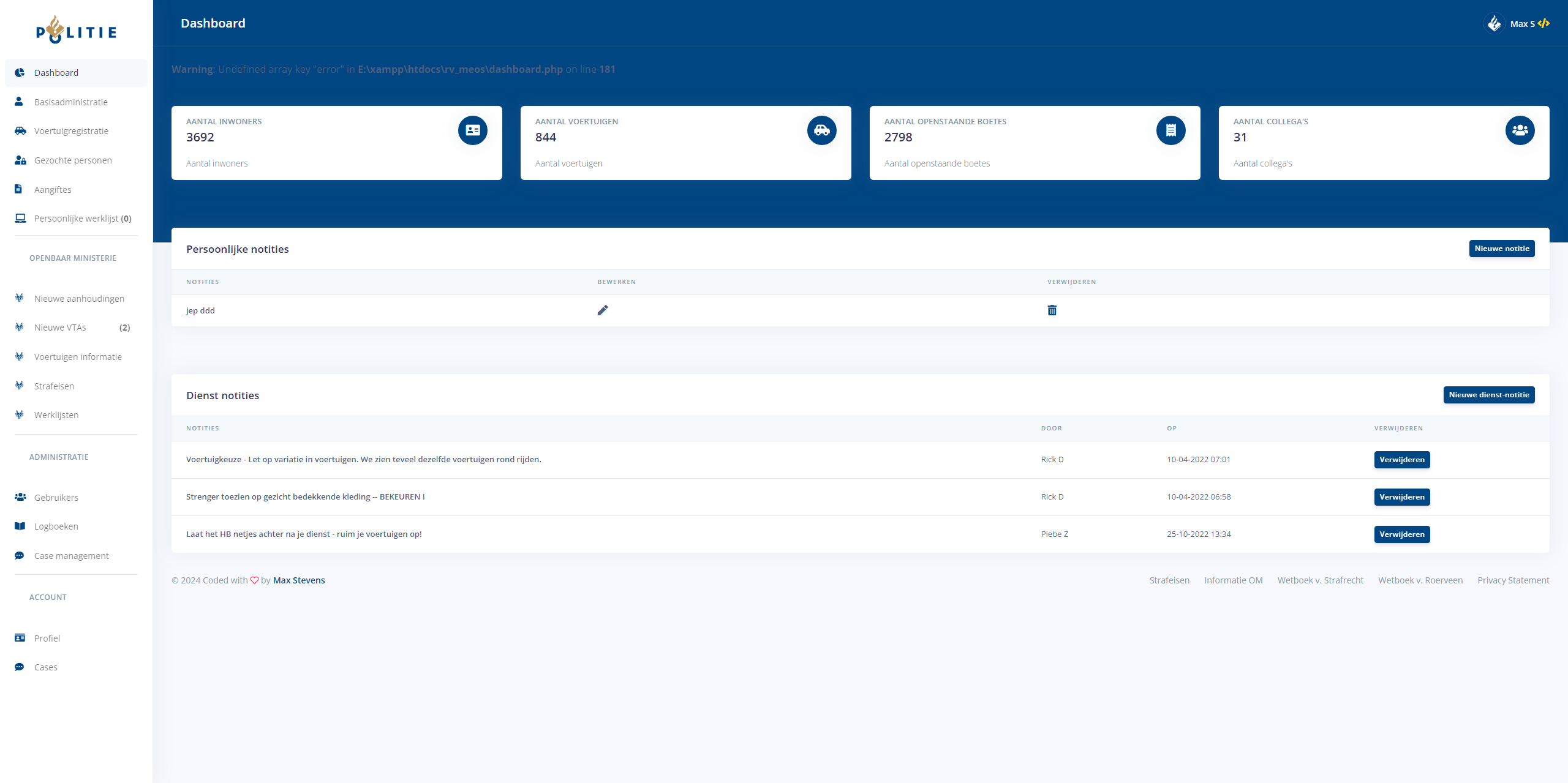Open Voertuigregistratie in the sidebar
This screenshot has height=783, width=1568.
[71, 131]
